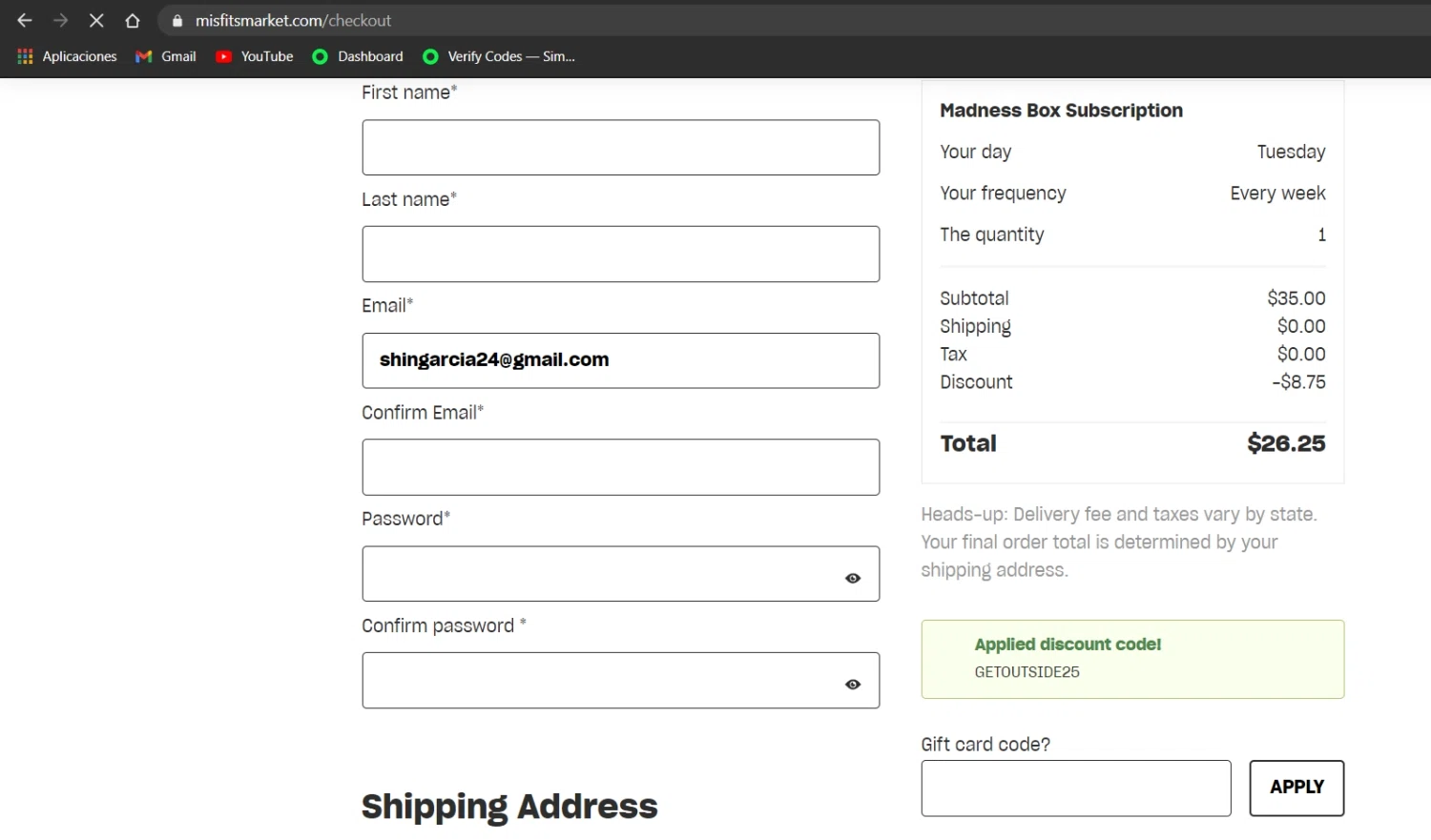This screenshot has height=840, width=1431.
Task: Click the Gift card code? label
Action: tap(985, 745)
